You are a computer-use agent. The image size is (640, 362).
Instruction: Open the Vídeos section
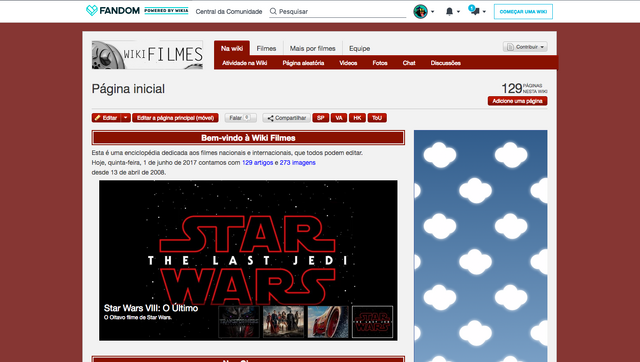[348, 63]
